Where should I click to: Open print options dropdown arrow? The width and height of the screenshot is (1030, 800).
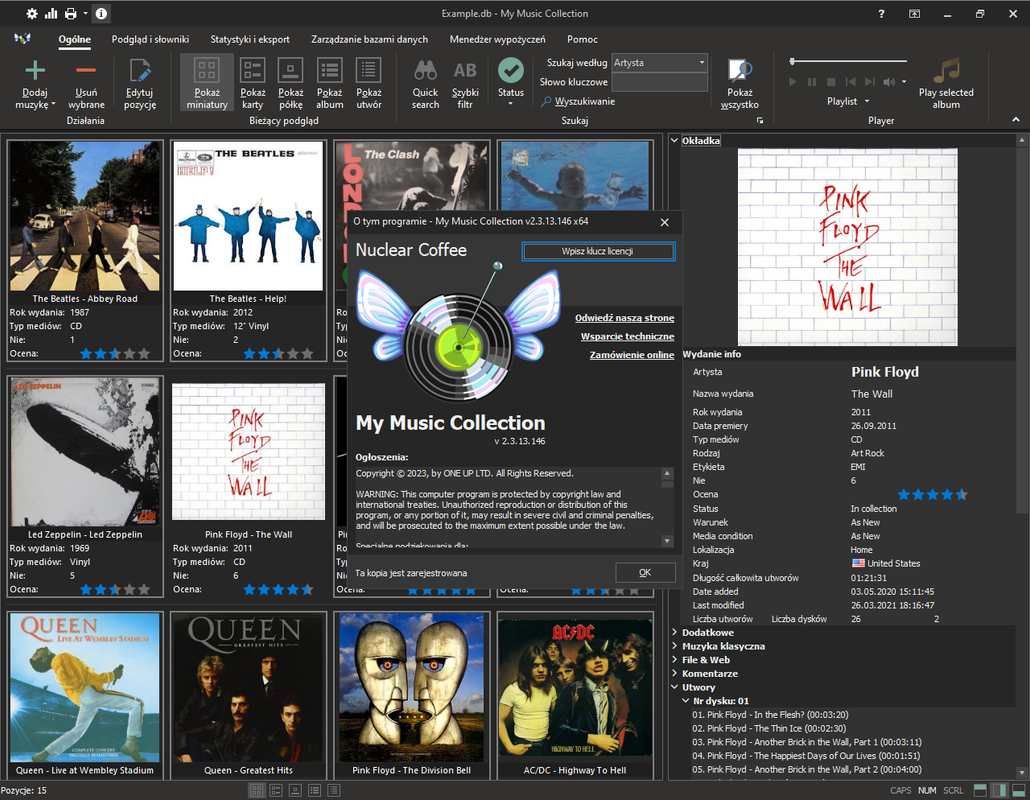[85, 13]
